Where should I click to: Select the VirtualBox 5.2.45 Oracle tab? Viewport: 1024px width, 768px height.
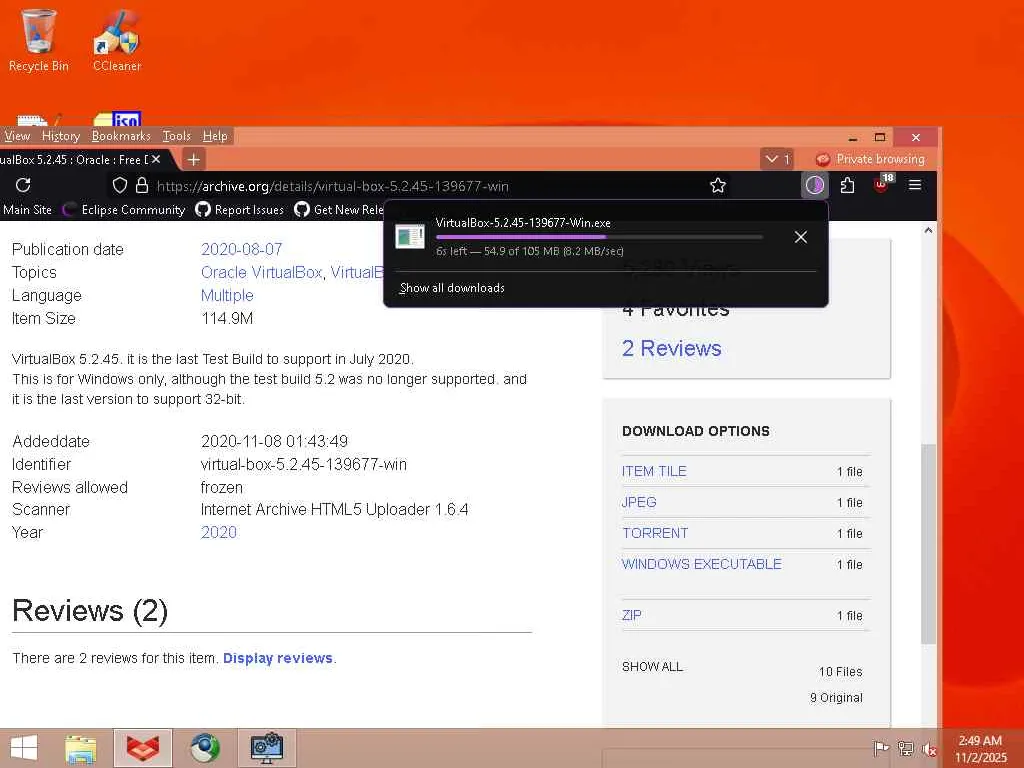(x=74, y=159)
